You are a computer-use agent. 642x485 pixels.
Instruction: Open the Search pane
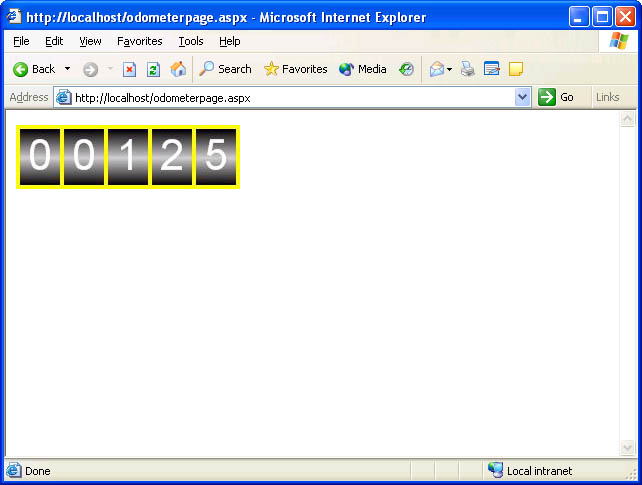pos(225,69)
